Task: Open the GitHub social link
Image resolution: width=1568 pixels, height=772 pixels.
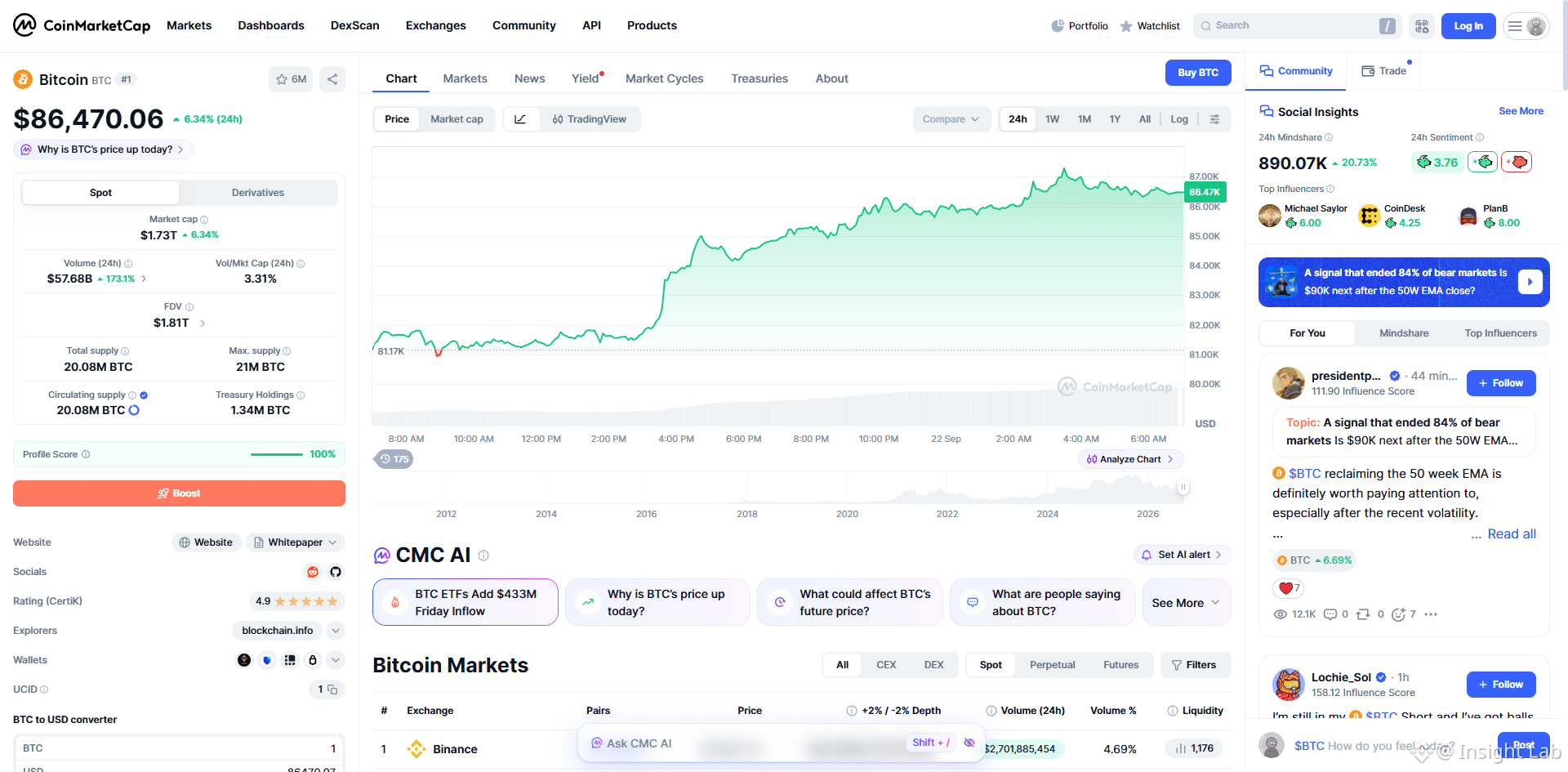Action: pos(336,572)
